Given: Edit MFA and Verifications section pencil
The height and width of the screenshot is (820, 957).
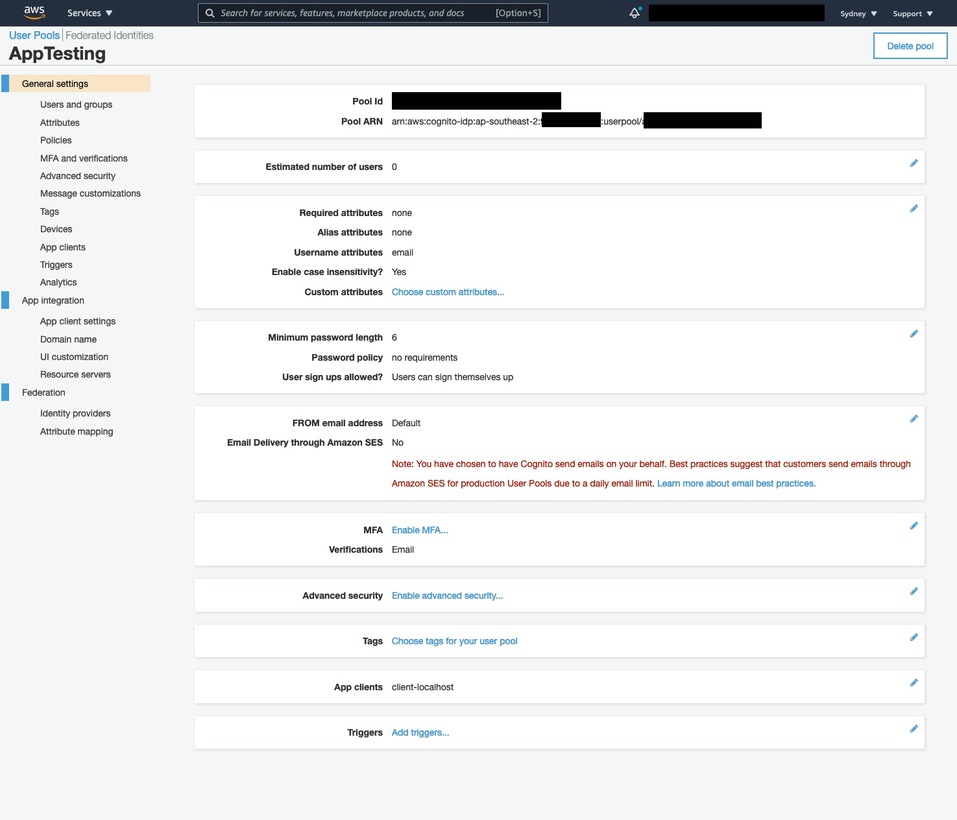Looking at the screenshot, I should click(913, 526).
